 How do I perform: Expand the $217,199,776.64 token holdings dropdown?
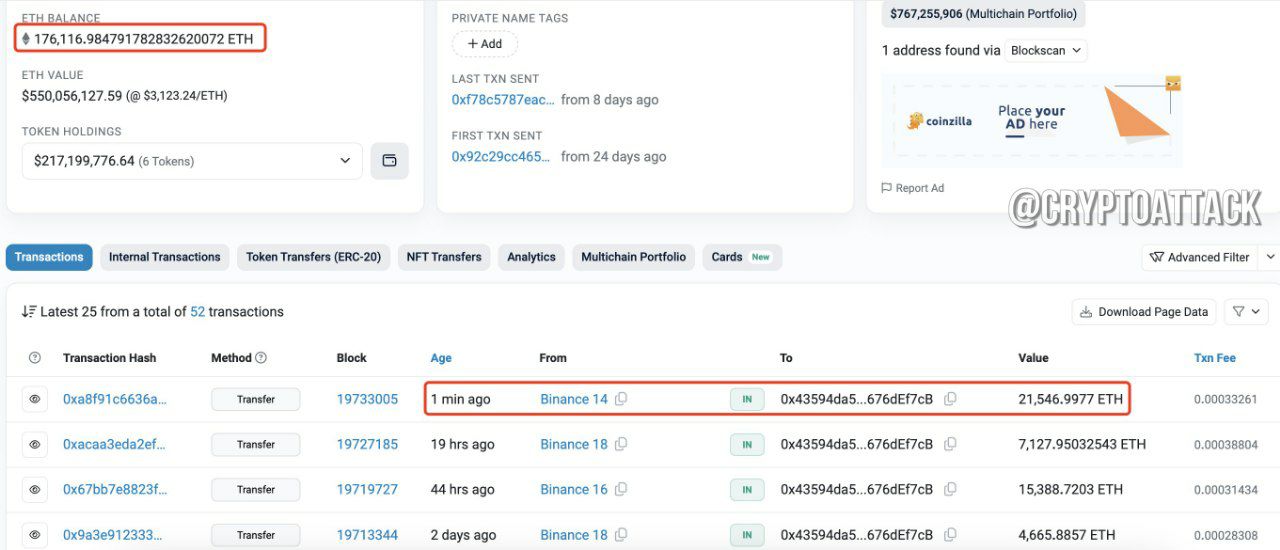tap(192, 161)
